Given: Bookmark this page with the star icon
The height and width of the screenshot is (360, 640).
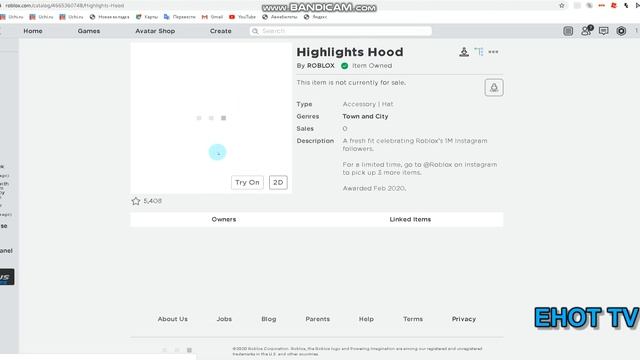Looking at the screenshot, I should [562, 6].
